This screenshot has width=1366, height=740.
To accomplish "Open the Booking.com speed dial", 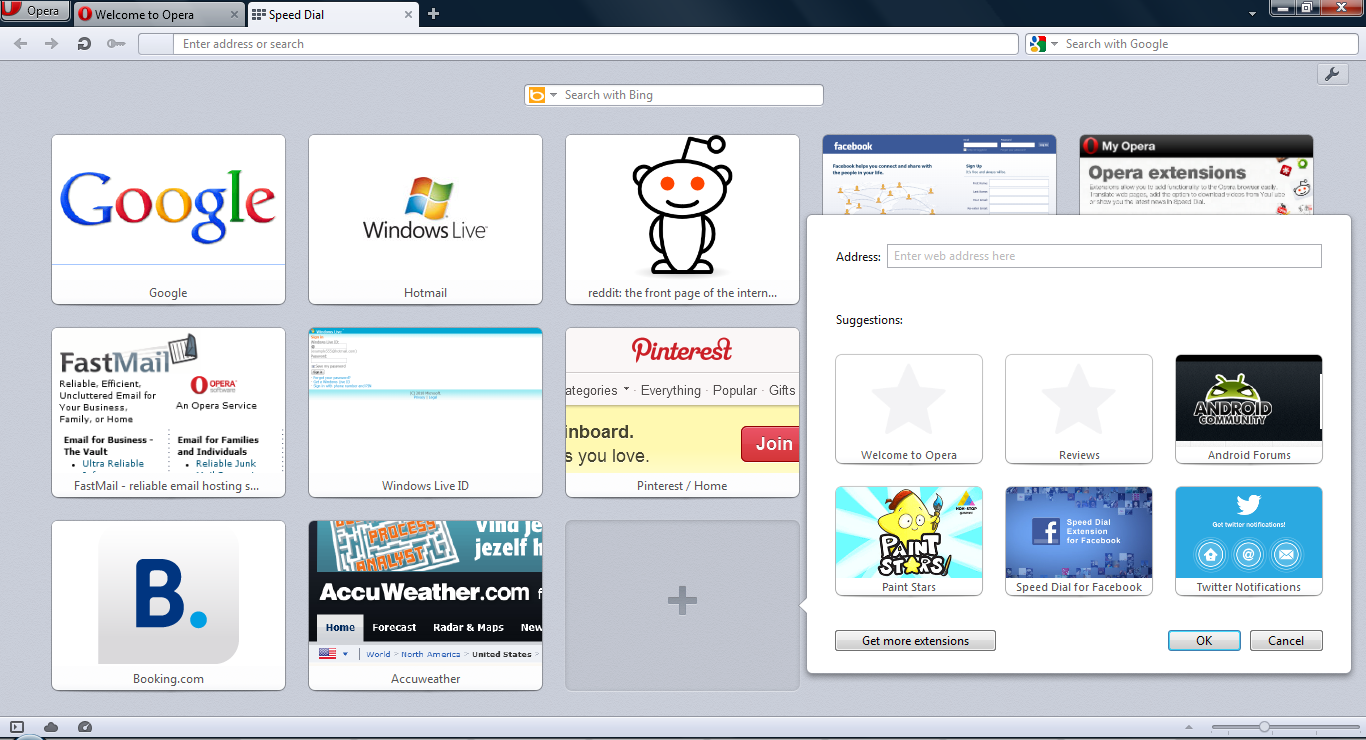I will point(168,605).
